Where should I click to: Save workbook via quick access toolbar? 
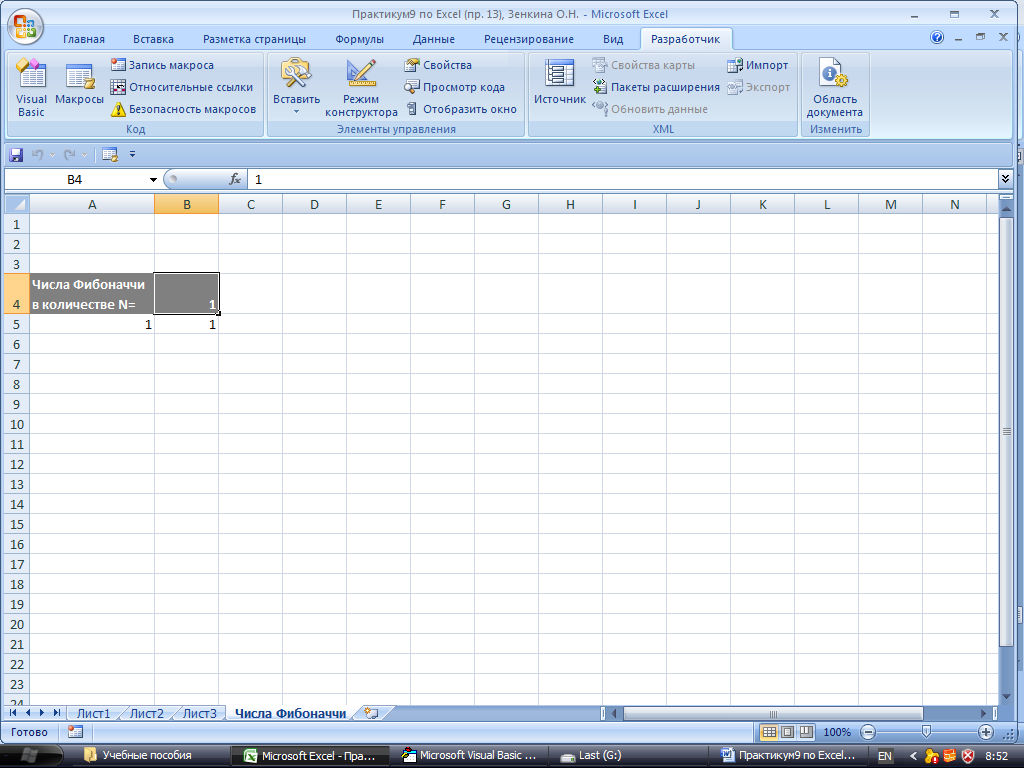(x=16, y=155)
